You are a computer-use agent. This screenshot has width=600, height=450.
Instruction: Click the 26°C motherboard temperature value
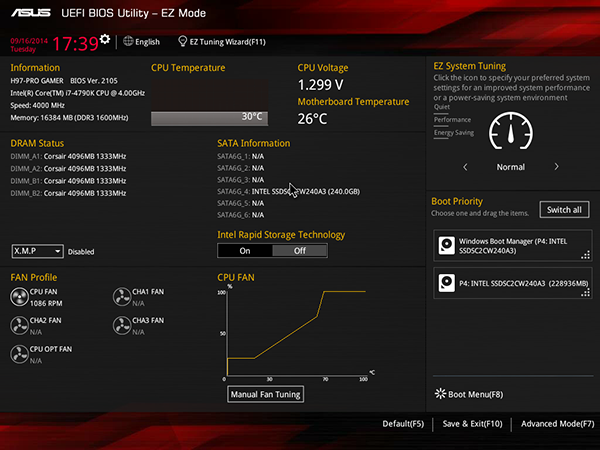coord(312,119)
